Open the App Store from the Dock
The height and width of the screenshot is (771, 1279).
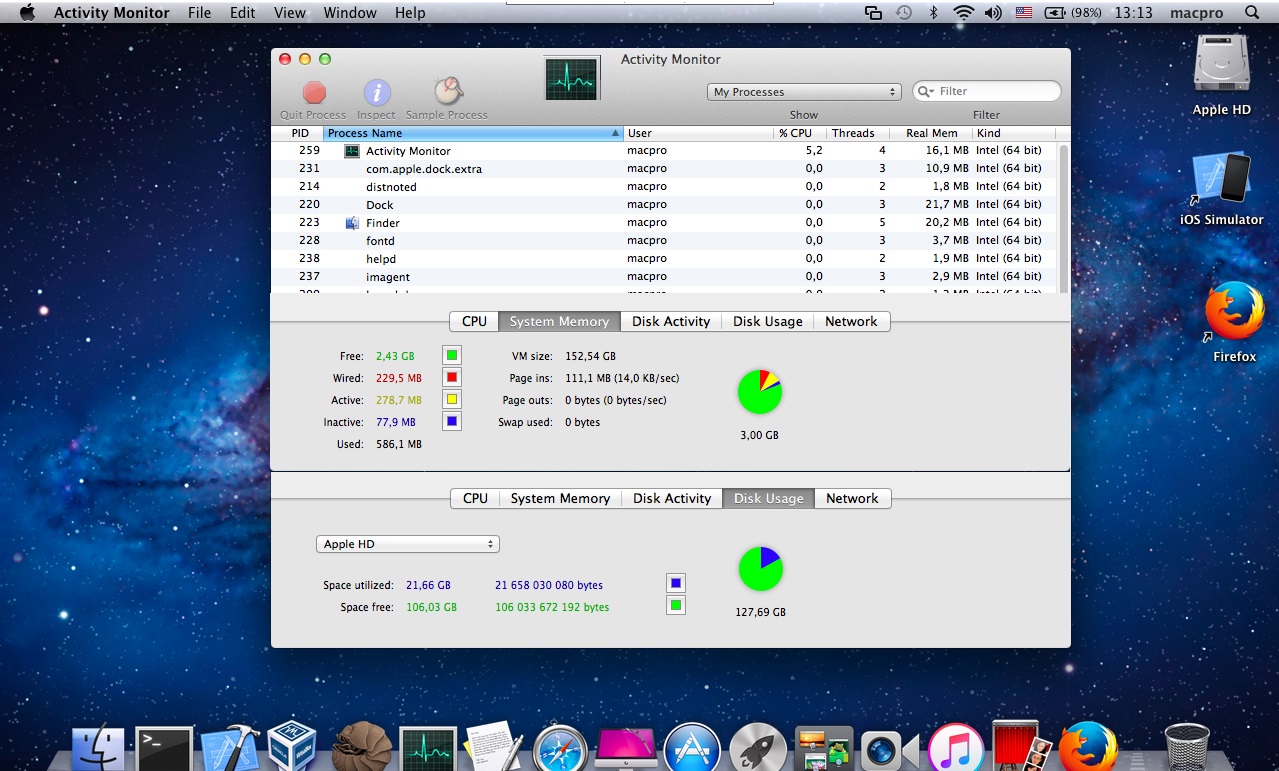692,748
